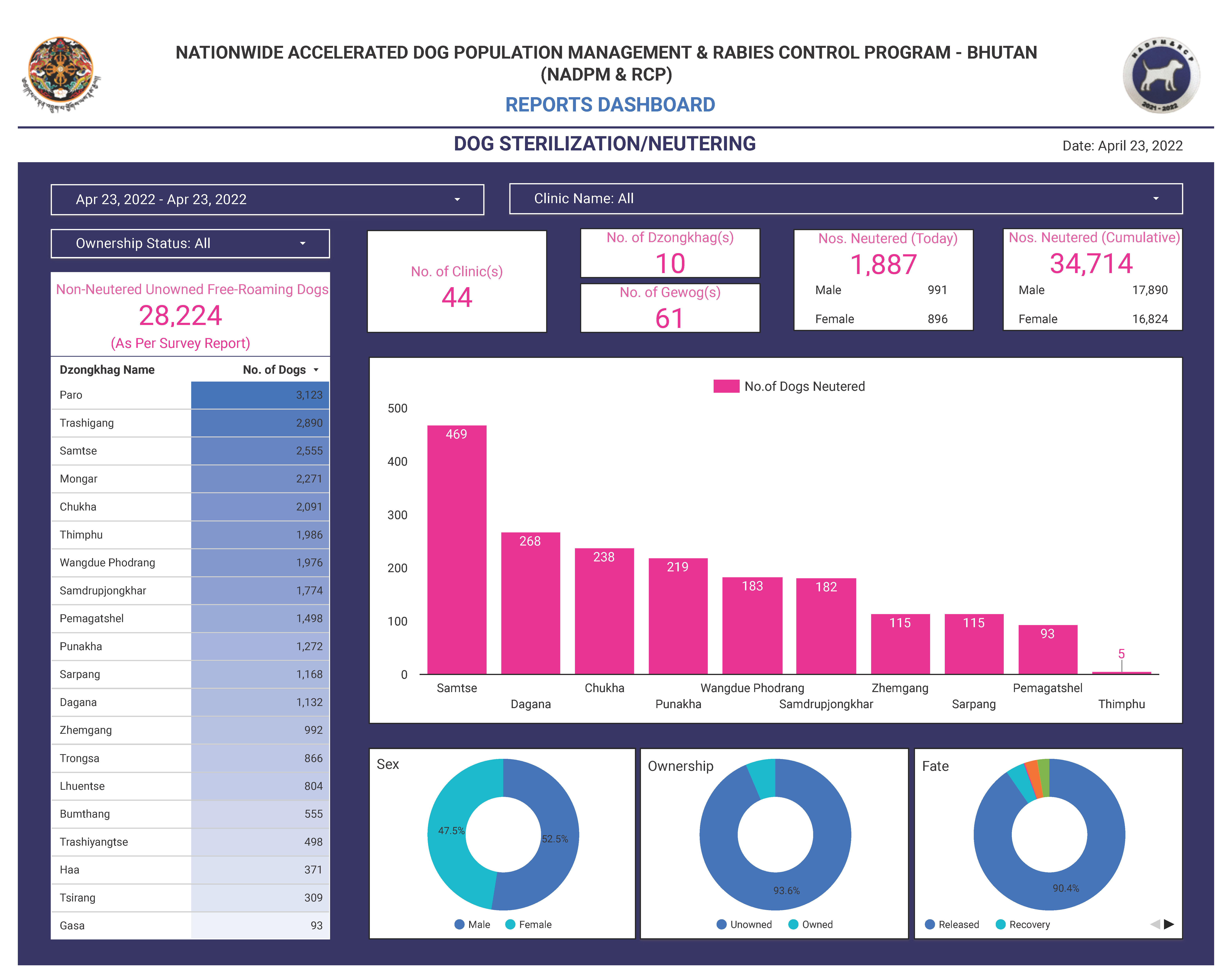Select the Samdrupjongkhar bar showing 182
Screen dimensions: 1230x980
(826, 626)
